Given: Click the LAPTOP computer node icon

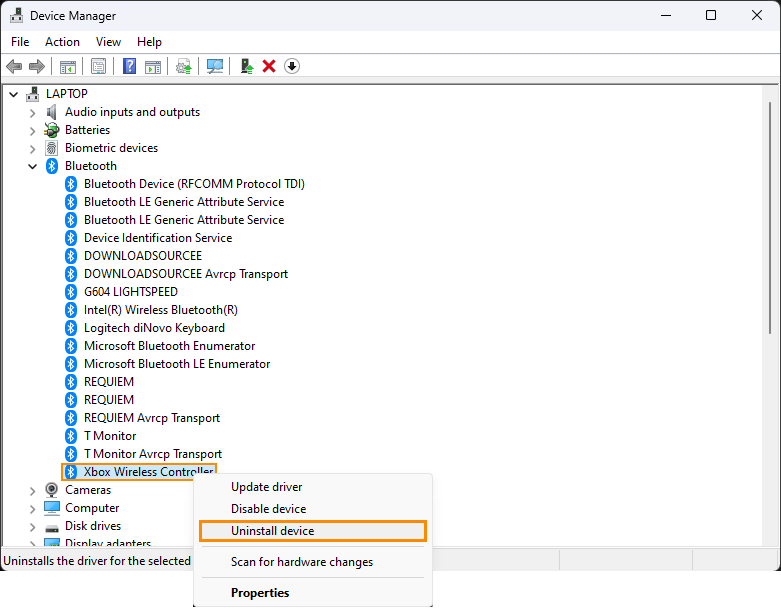Looking at the screenshot, I should click(33, 94).
